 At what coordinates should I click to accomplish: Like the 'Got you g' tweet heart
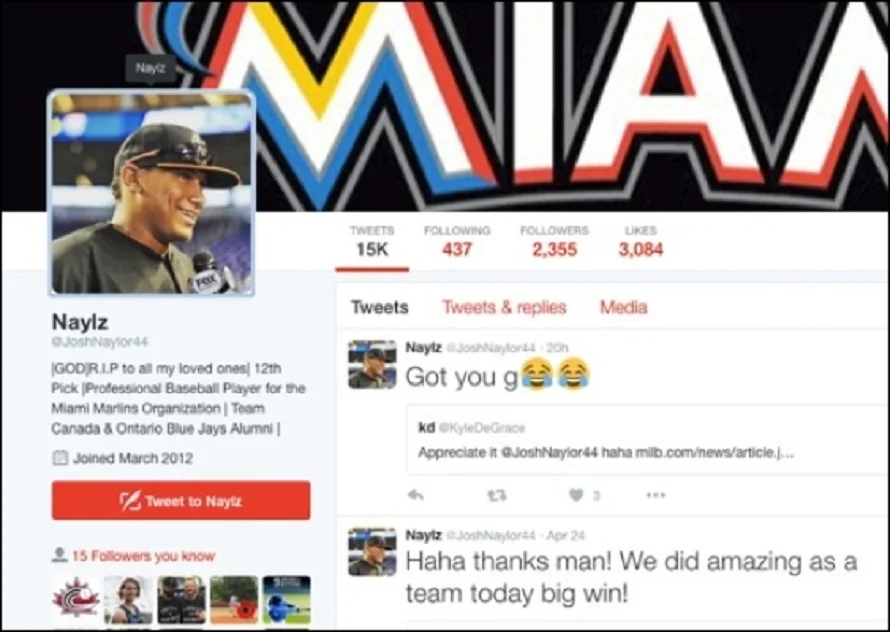pyautogui.click(x=576, y=495)
